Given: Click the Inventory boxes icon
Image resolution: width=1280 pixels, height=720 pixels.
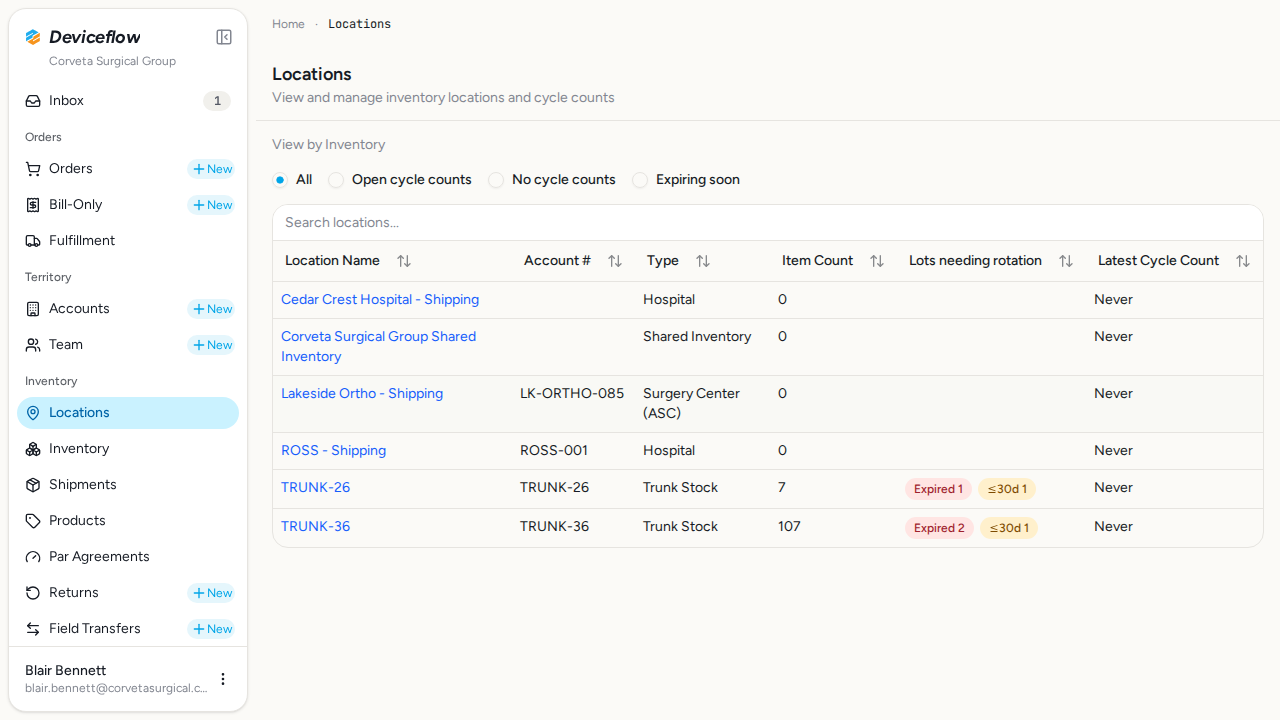Looking at the screenshot, I should (x=33, y=449).
